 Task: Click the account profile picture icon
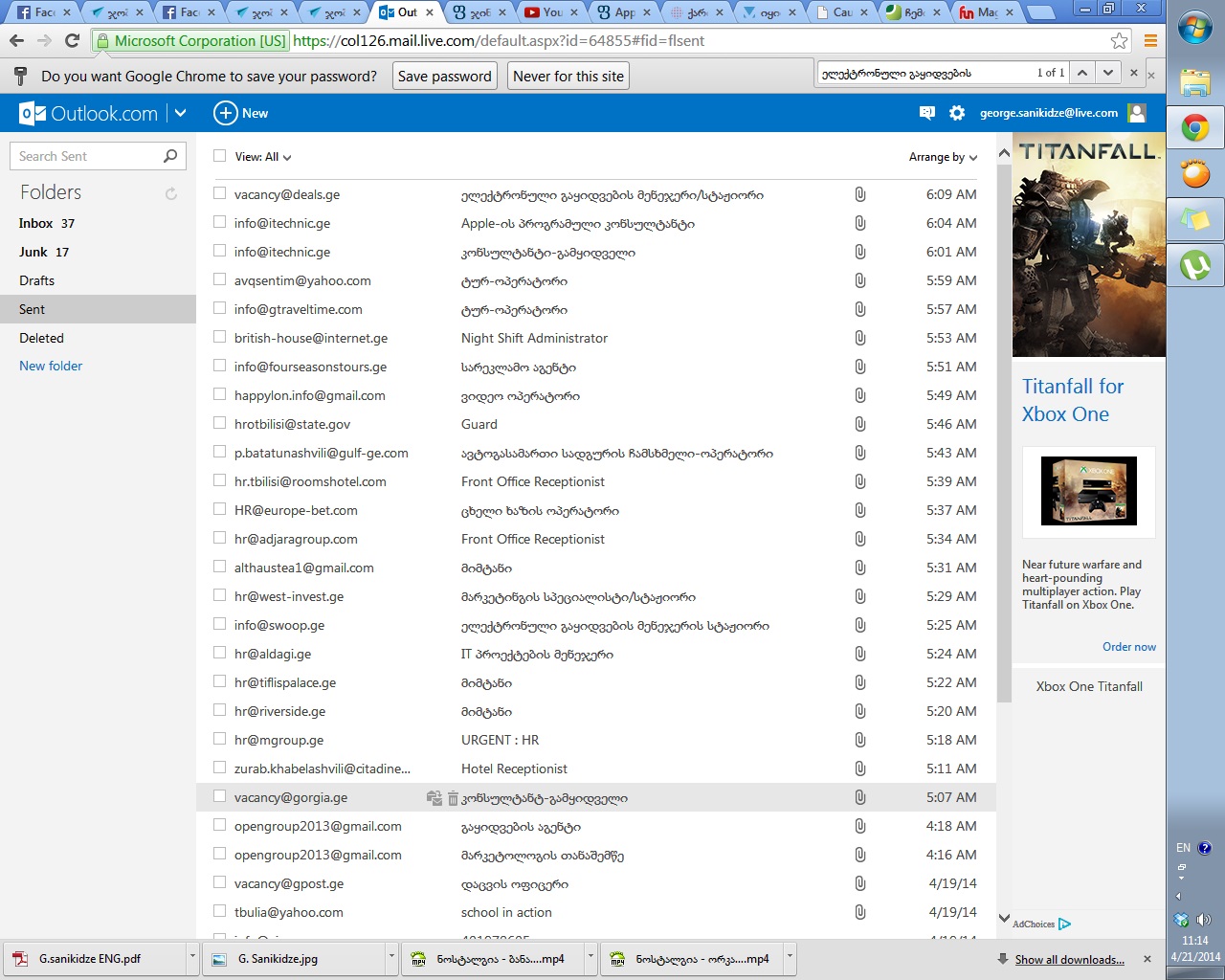pyautogui.click(x=1137, y=113)
